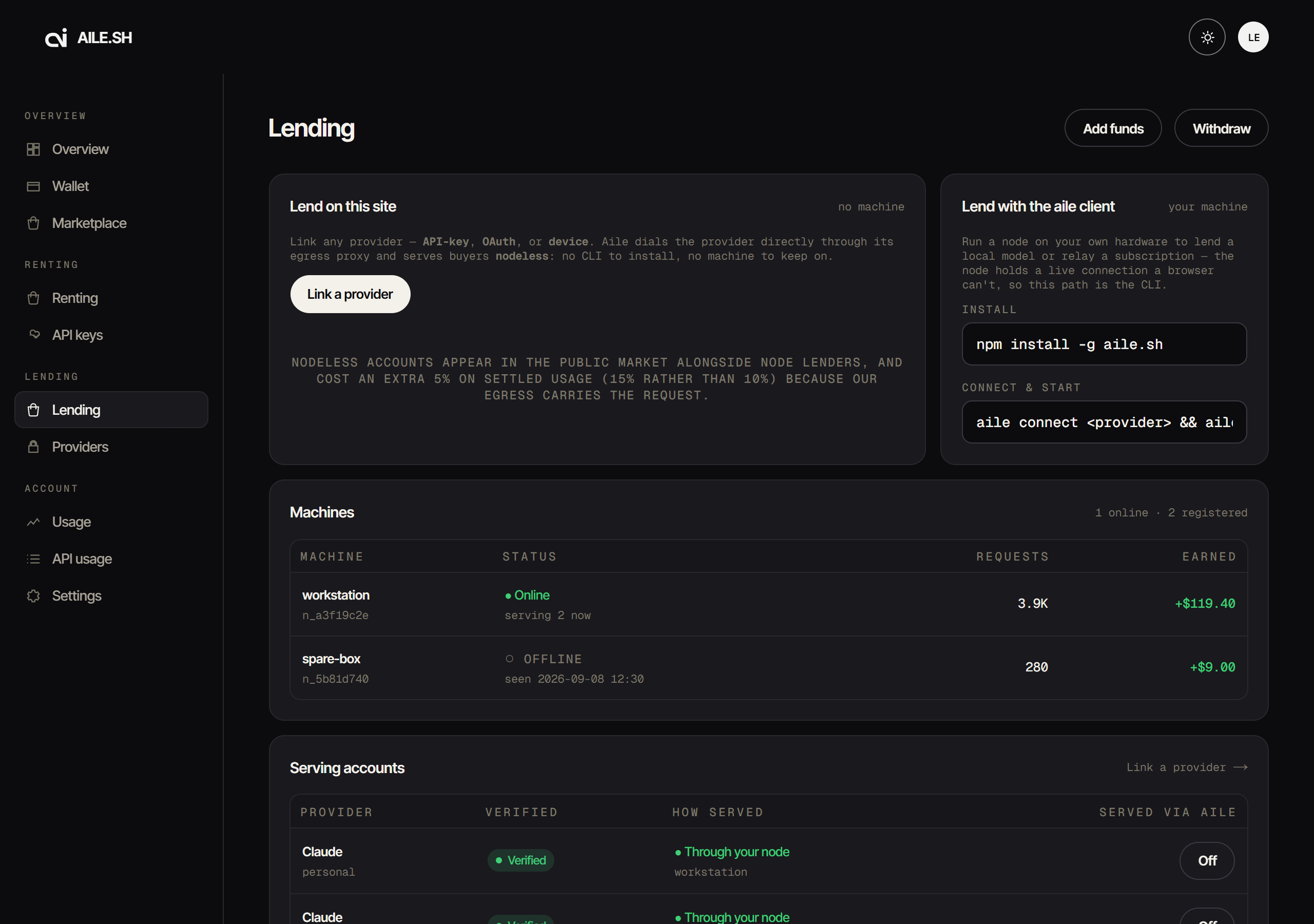This screenshot has height=924, width=1314.
Task: Click the Renting bag icon
Action: (x=33, y=298)
